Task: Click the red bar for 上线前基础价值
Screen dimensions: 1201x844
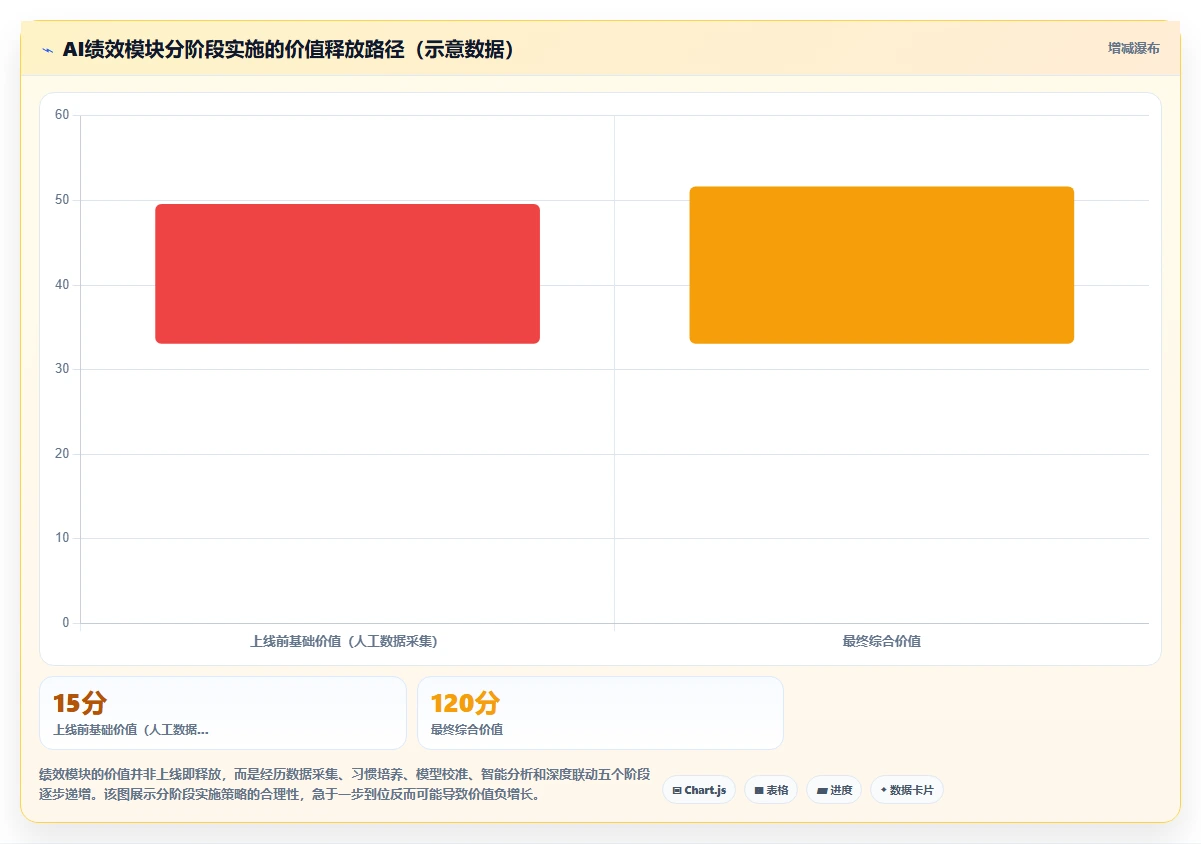Action: coord(347,274)
